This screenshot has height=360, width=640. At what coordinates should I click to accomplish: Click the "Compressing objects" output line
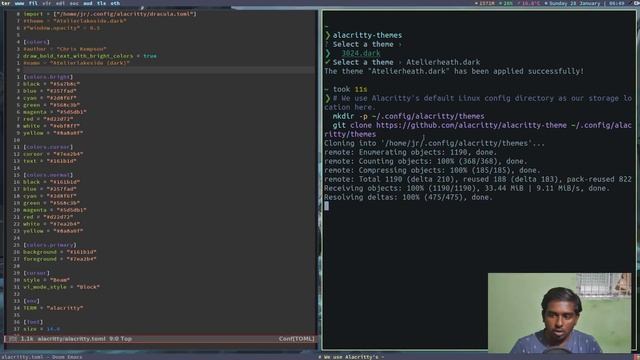[432, 170]
